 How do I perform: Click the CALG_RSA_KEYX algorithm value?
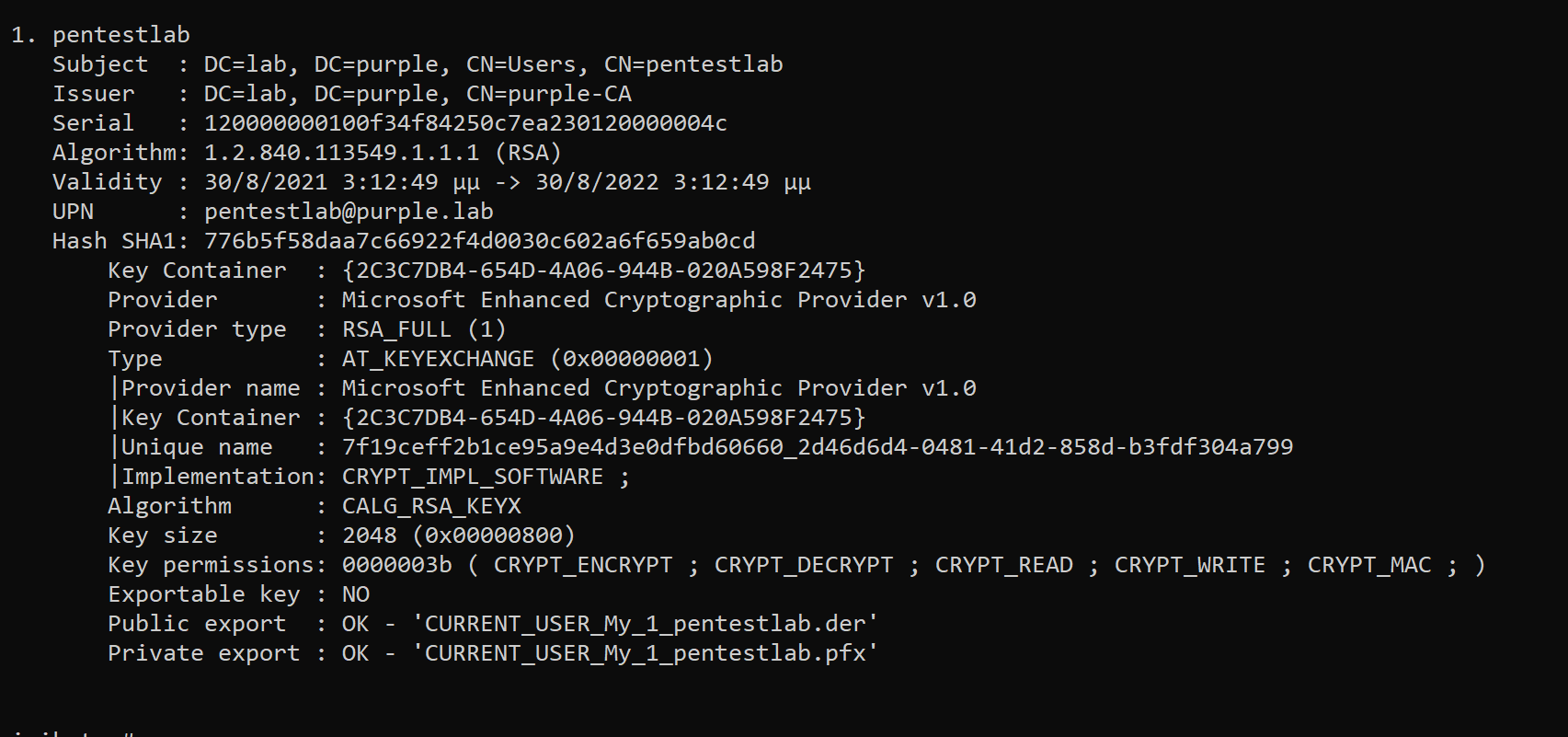pos(431,506)
